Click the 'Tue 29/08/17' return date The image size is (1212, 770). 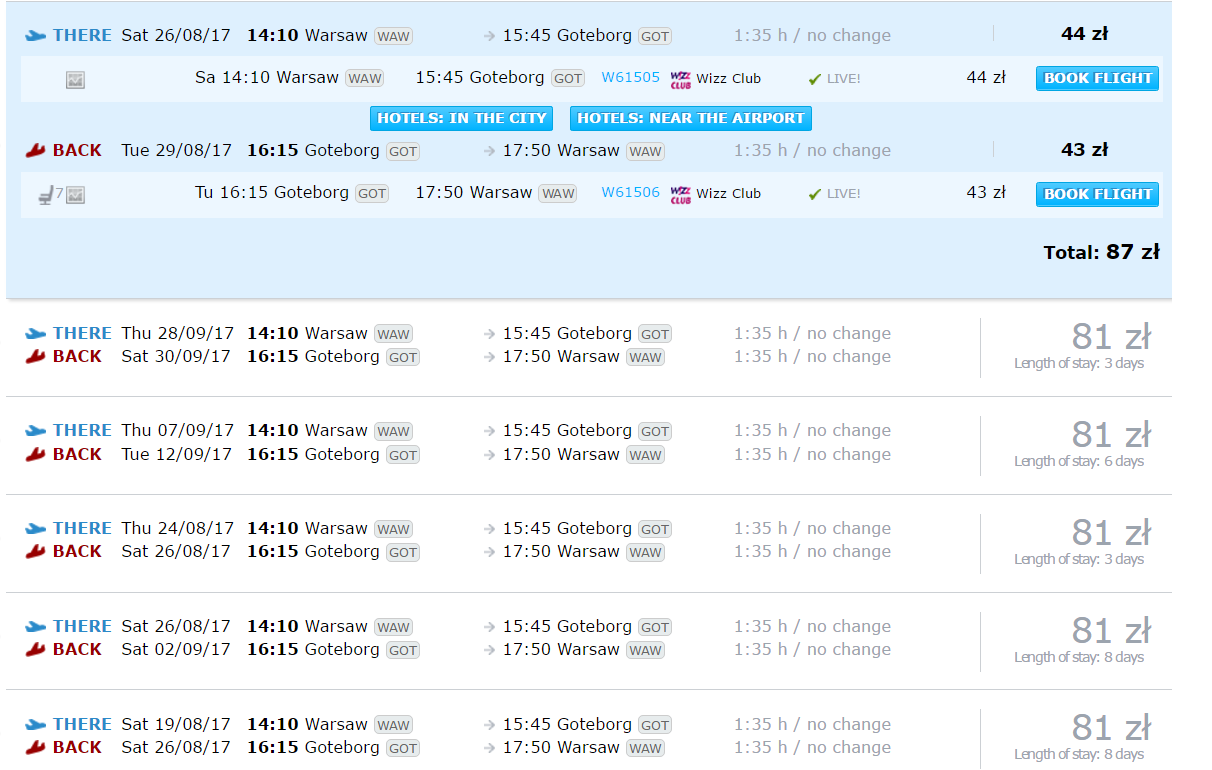click(x=177, y=150)
